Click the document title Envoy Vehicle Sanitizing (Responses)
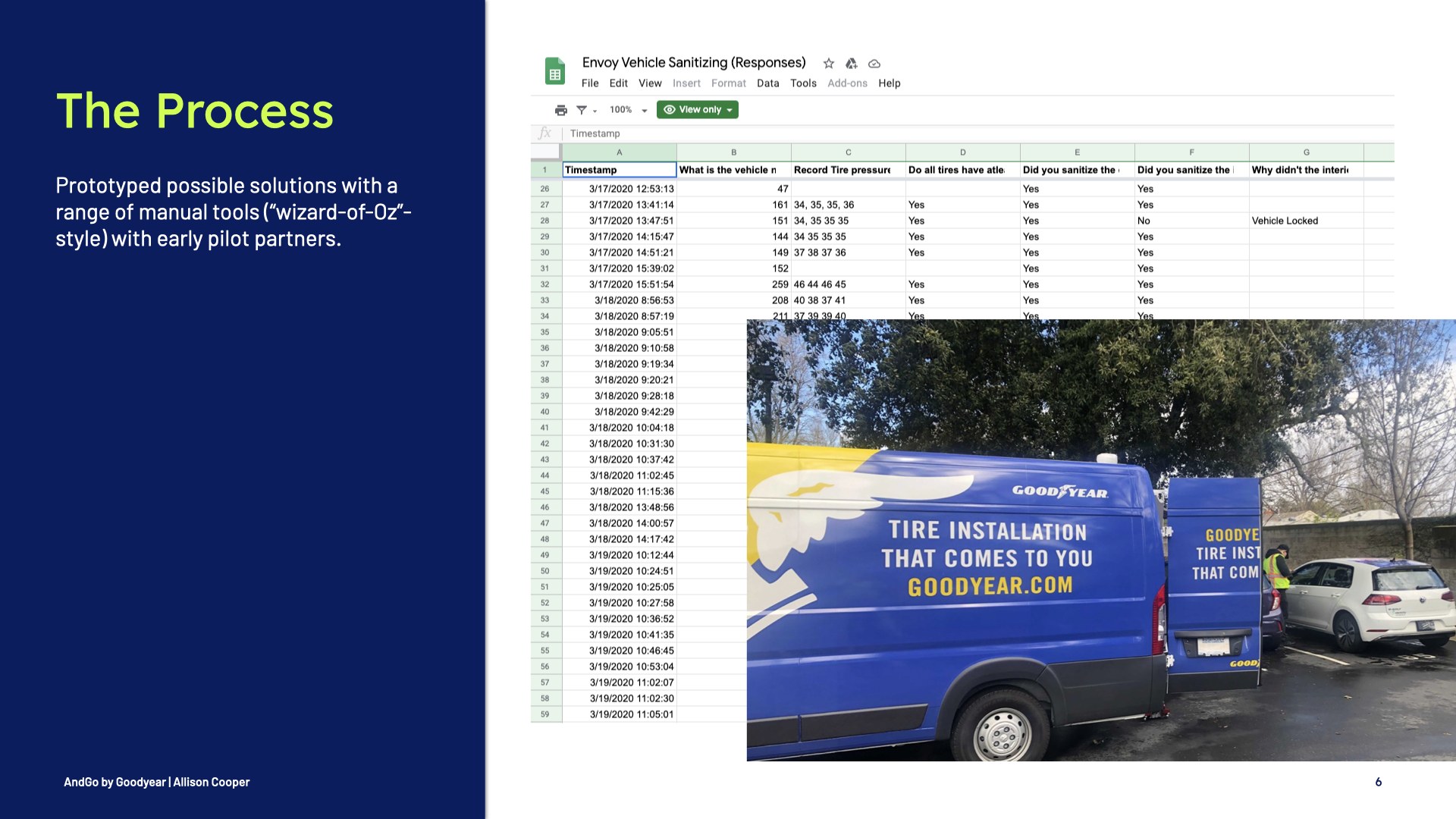This screenshot has height=819, width=1456. coord(694,63)
